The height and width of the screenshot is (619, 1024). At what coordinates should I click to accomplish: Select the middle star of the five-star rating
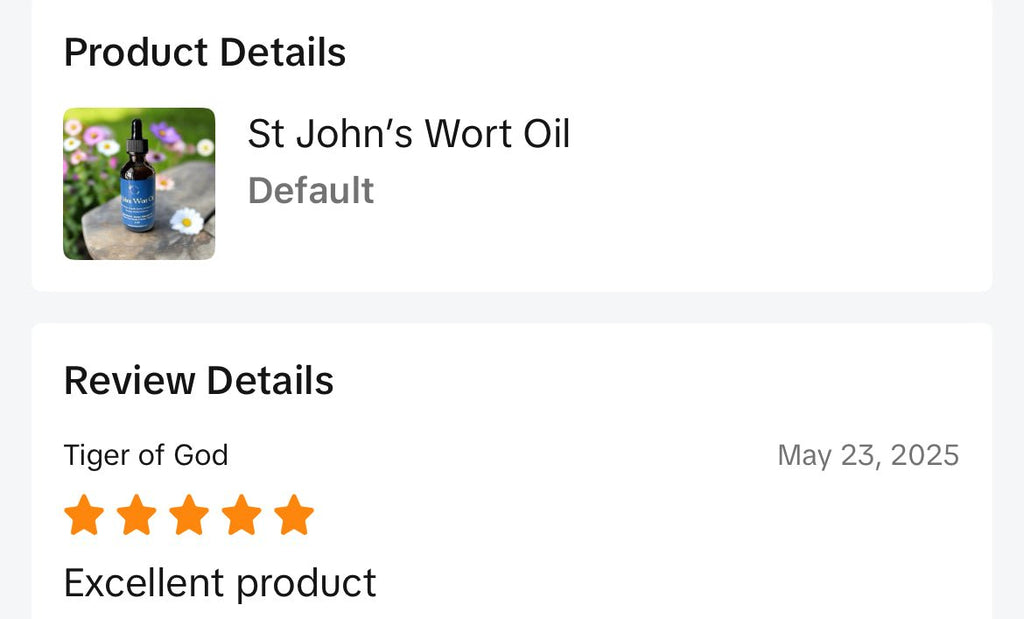188,515
